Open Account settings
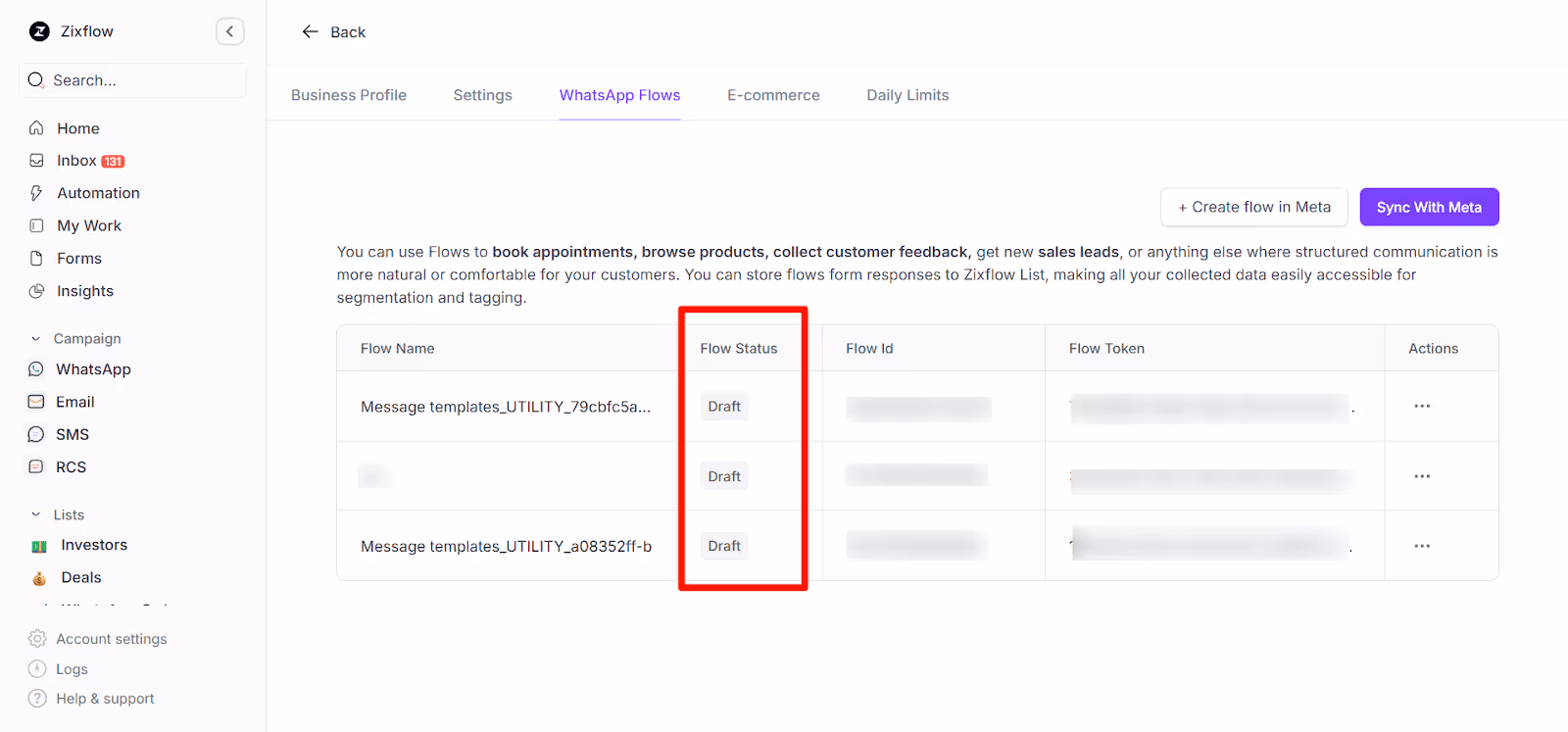Image resolution: width=1568 pixels, height=732 pixels. (x=112, y=639)
